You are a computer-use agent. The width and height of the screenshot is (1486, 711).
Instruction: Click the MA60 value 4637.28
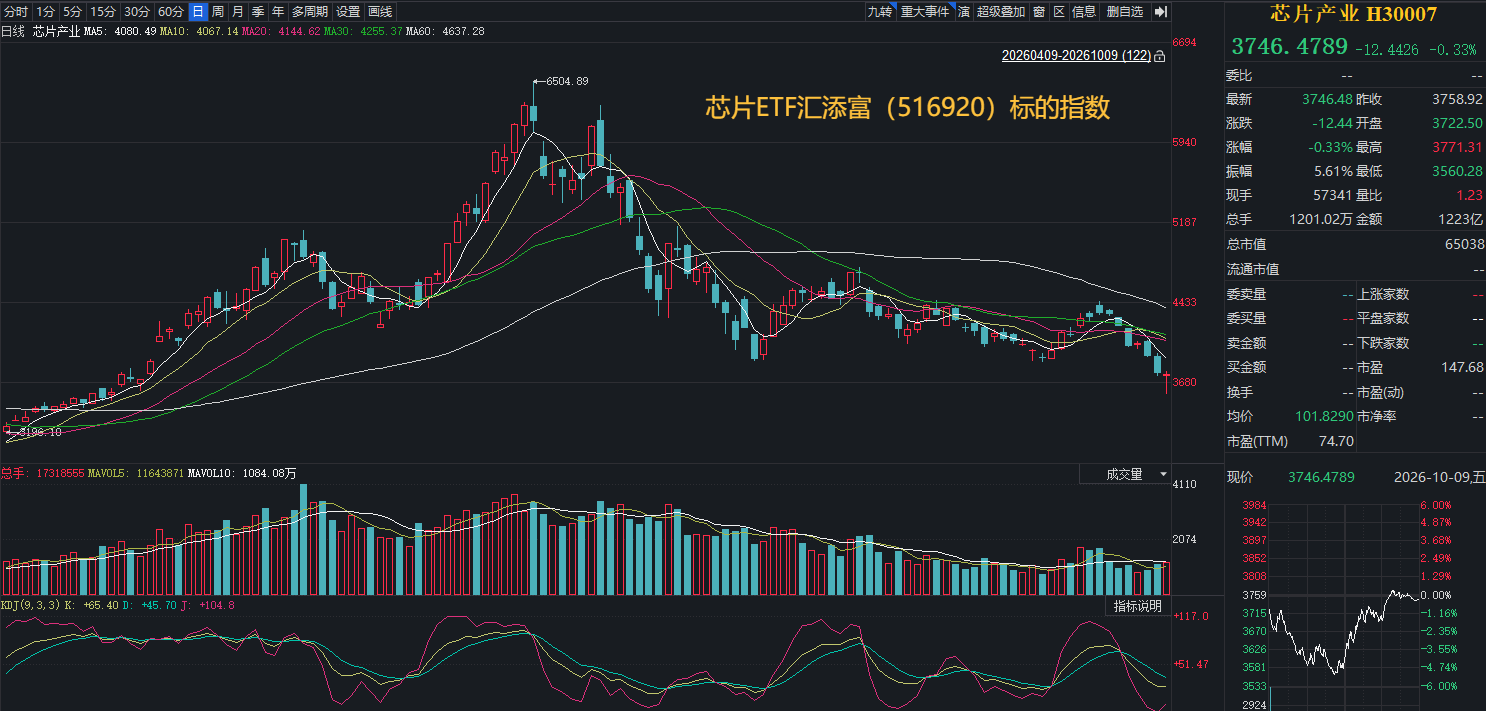(x=463, y=32)
